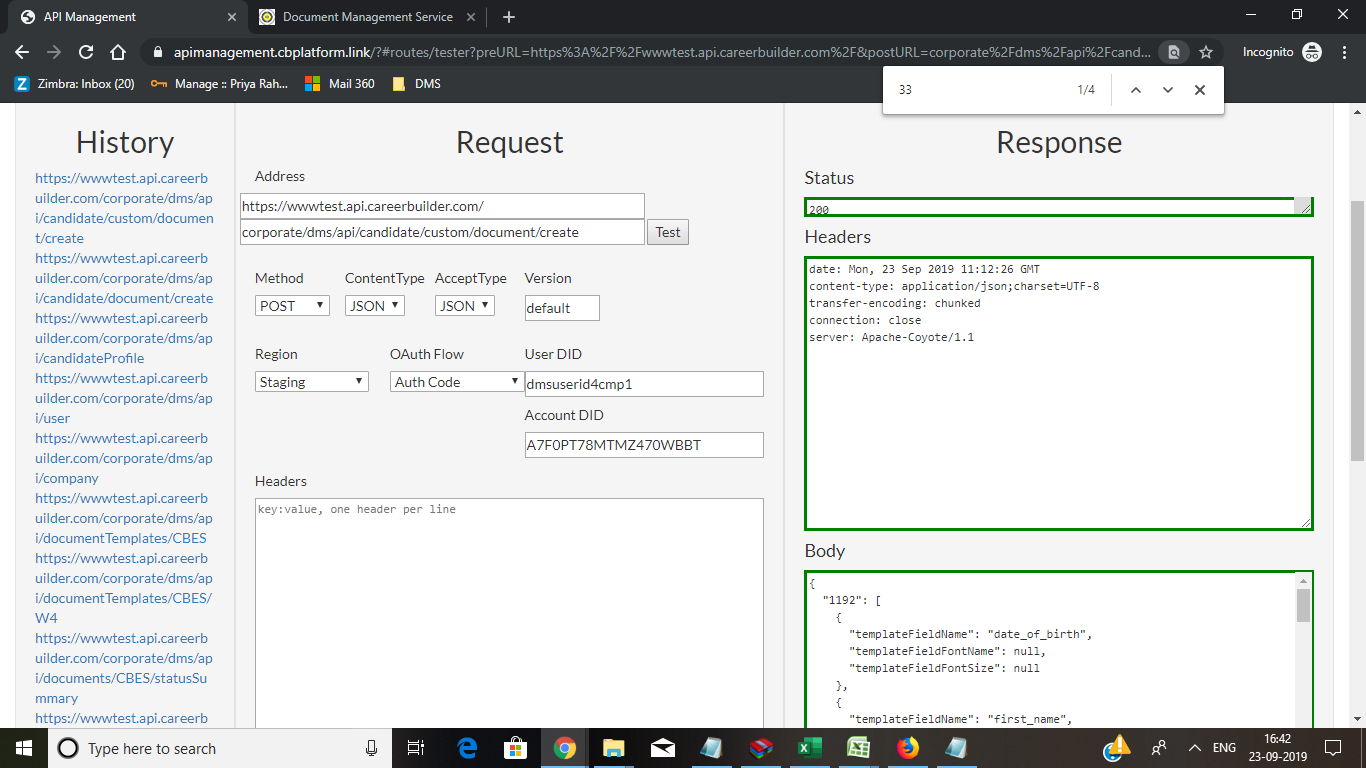Click the find bar search field
The height and width of the screenshot is (768, 1366).
(978, 90)
